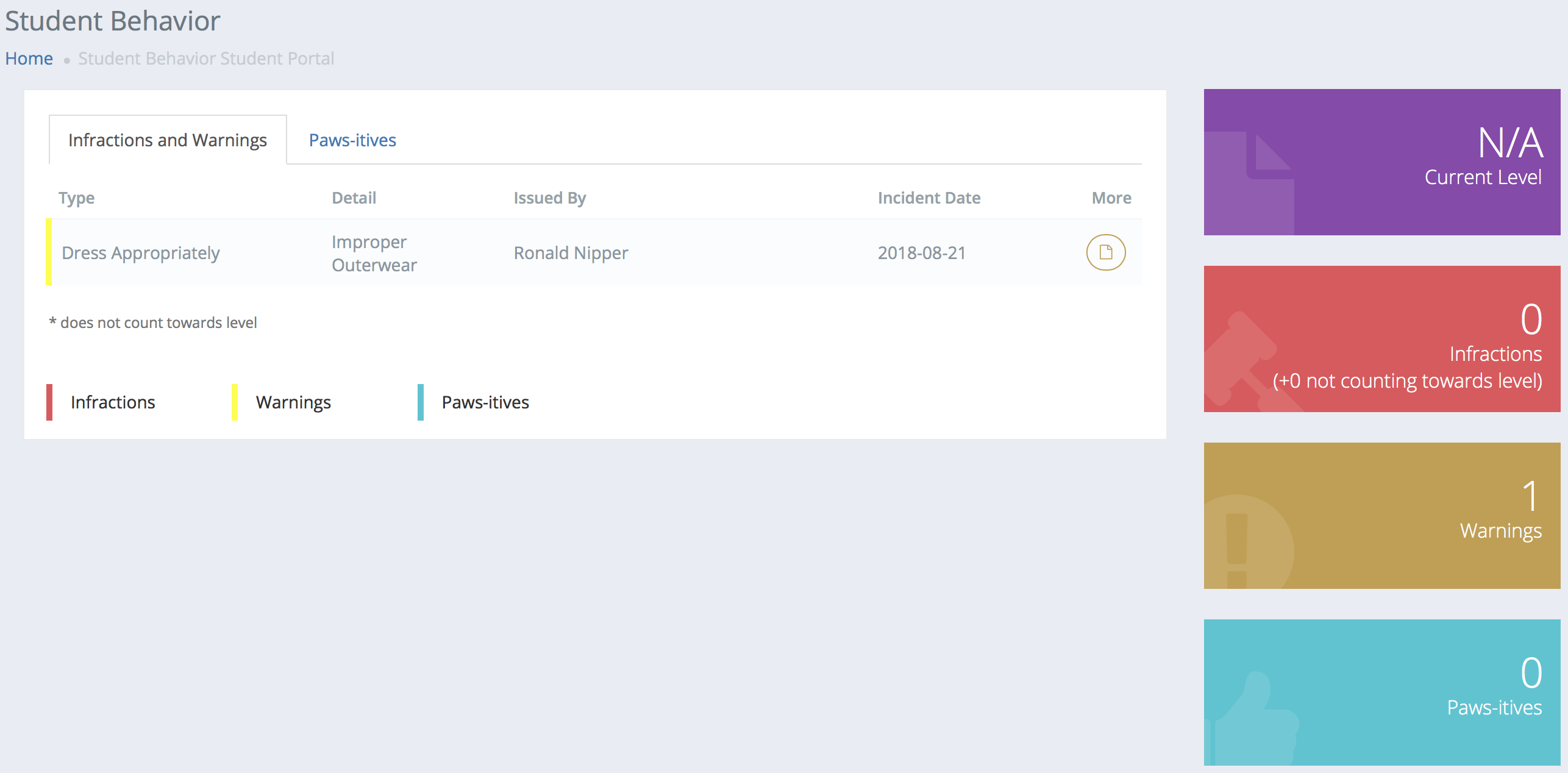Click Student Behavior Student Portal breadcrumb
1568x773 pixels.
[206, 59]
